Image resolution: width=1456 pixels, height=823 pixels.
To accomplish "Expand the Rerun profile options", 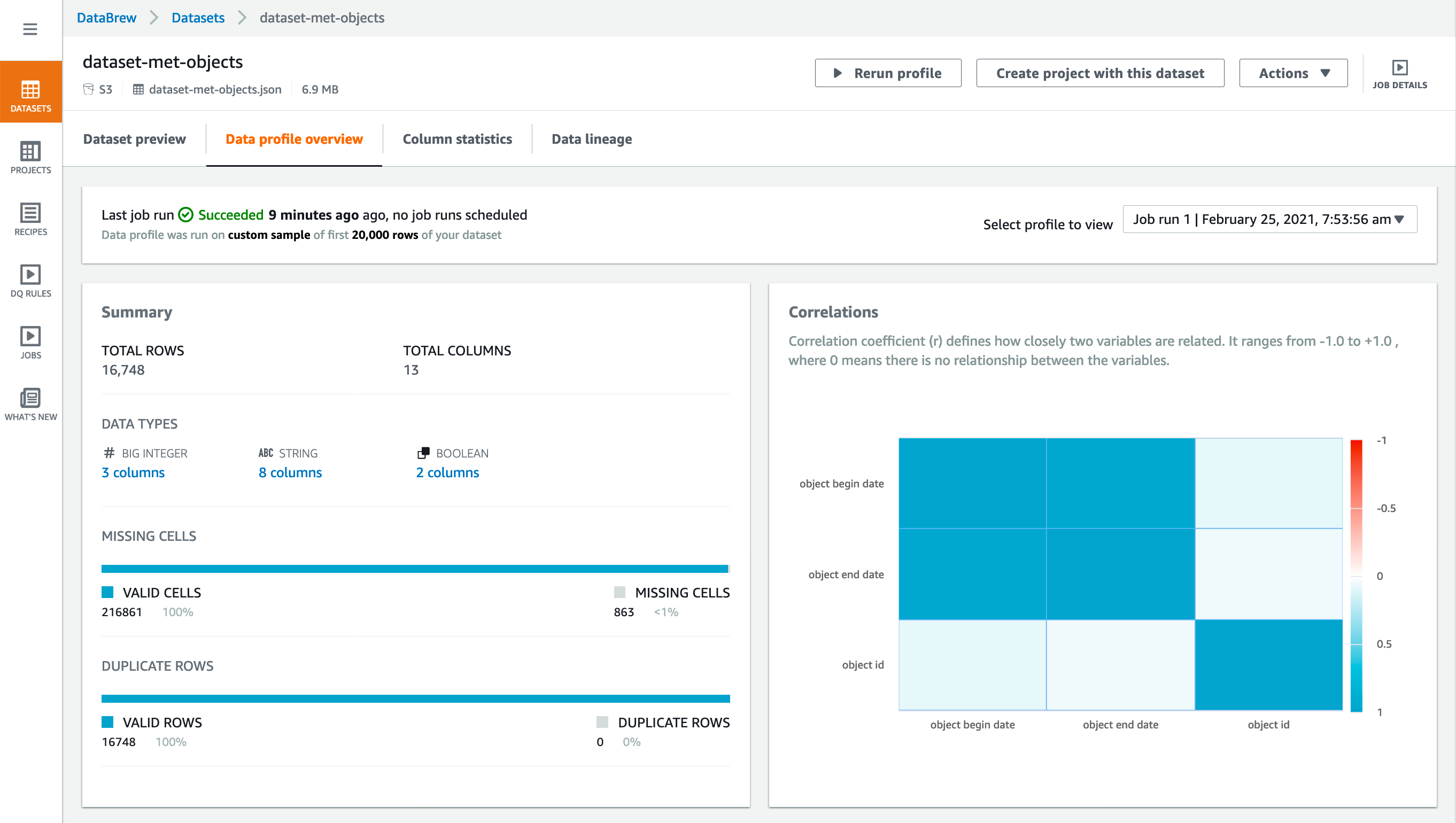I will pyautogui.click(x=887, y=73).
